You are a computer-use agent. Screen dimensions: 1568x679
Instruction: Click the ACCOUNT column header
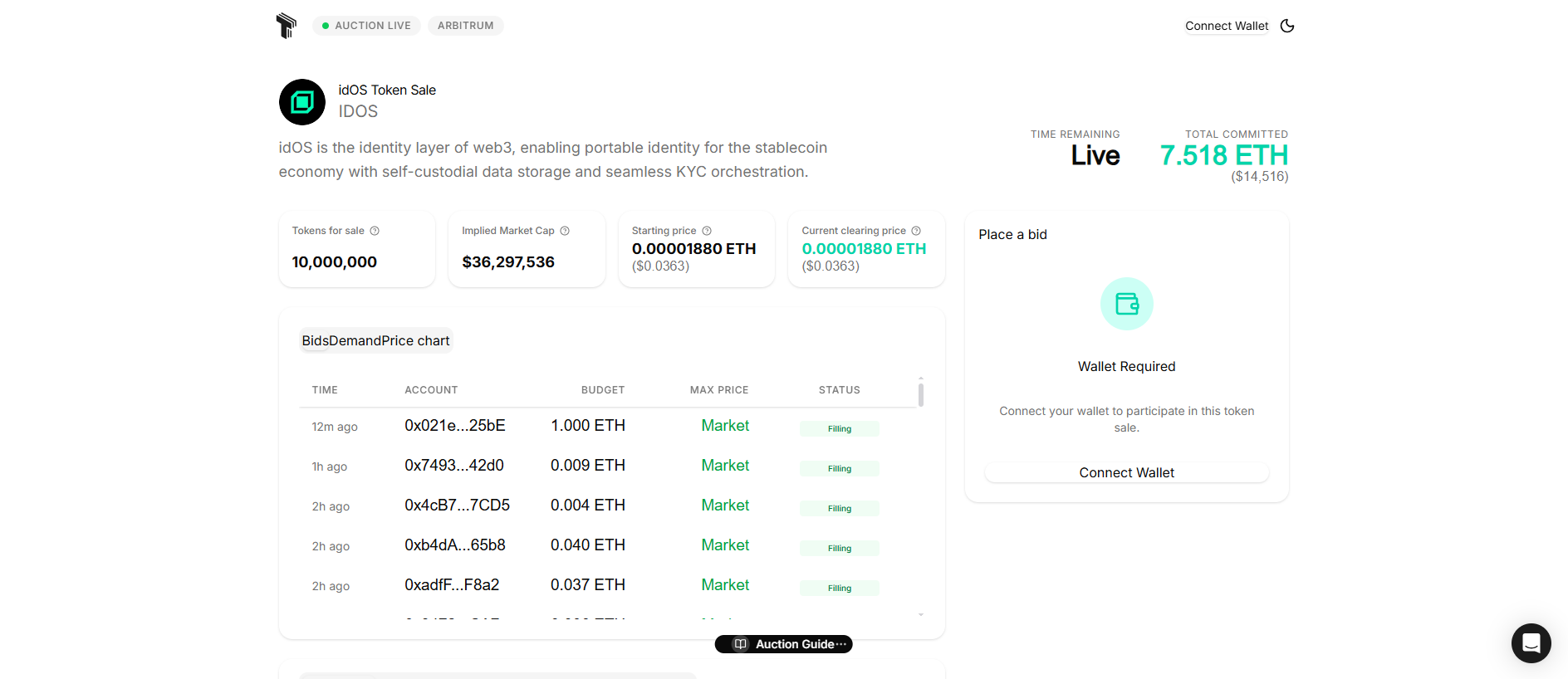coord(431,390)
